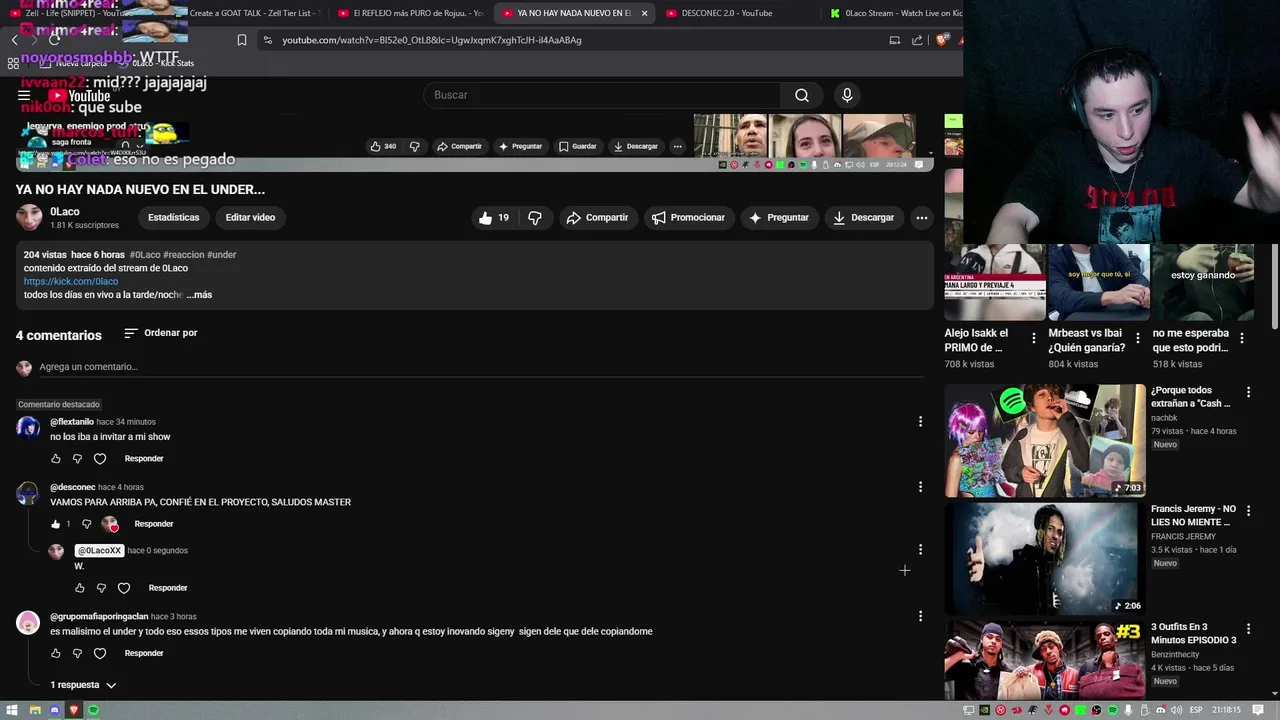This screenshot has height=720, width=1280.
Task: Open the 0Laco channel avatar
Action: tap(29, 217)
